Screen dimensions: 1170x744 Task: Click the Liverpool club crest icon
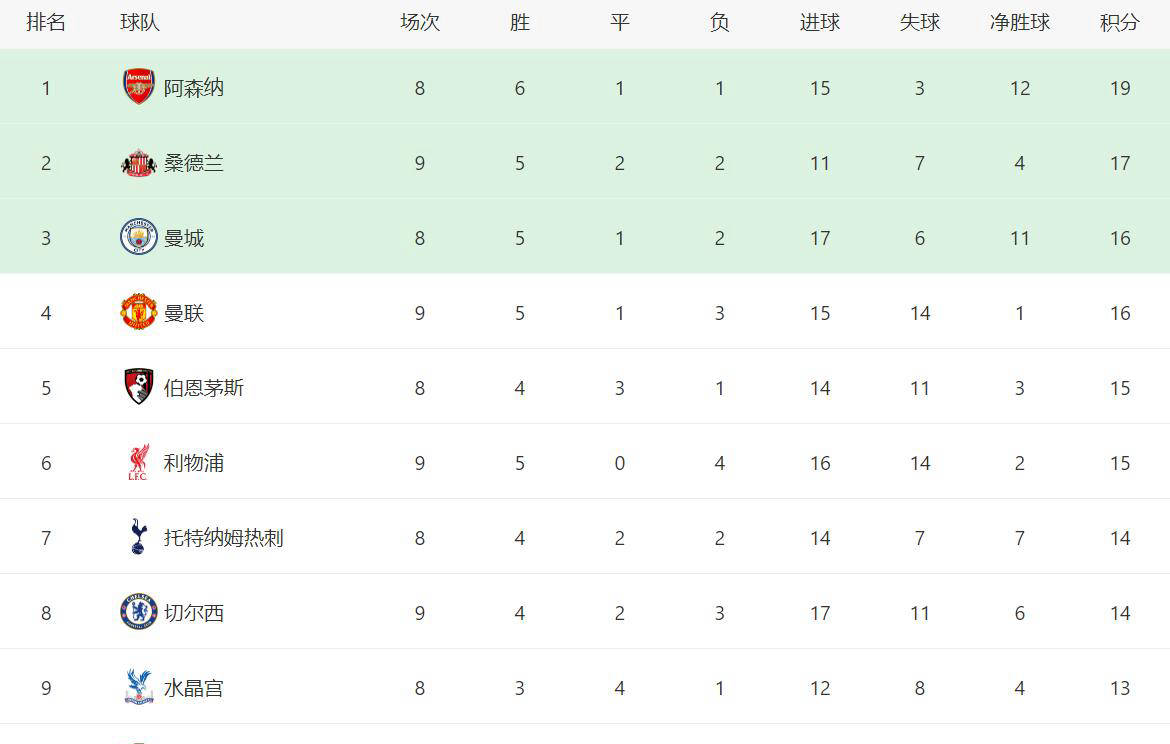(139, 462)
